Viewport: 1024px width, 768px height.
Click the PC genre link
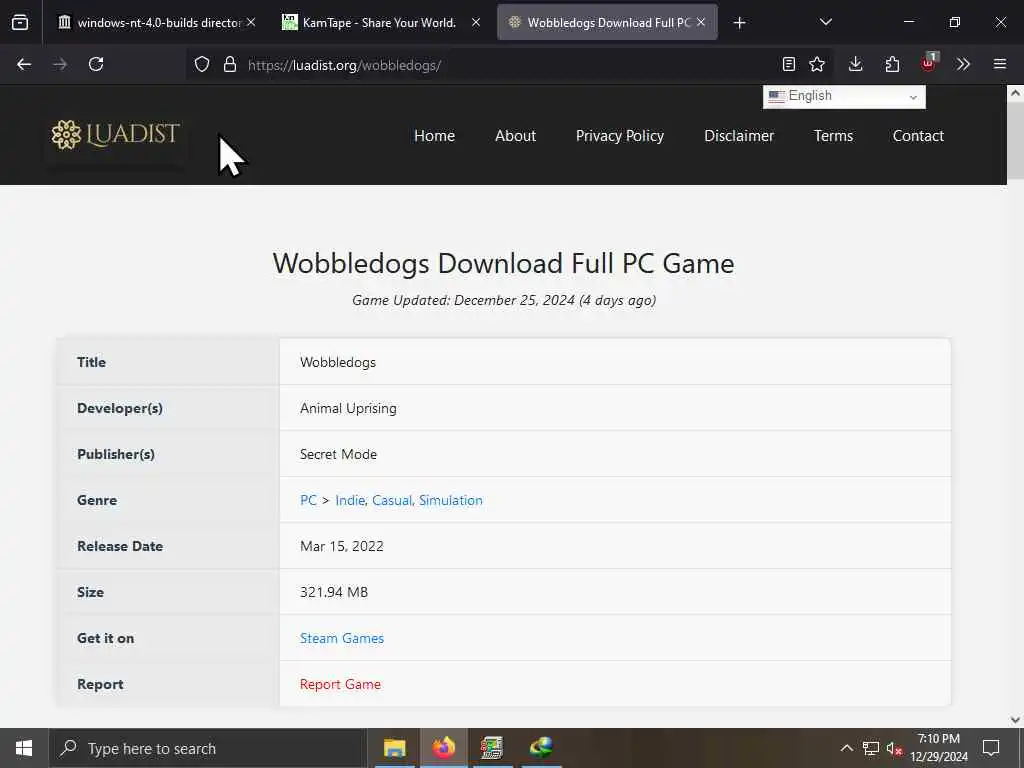(x=308, y=500)
